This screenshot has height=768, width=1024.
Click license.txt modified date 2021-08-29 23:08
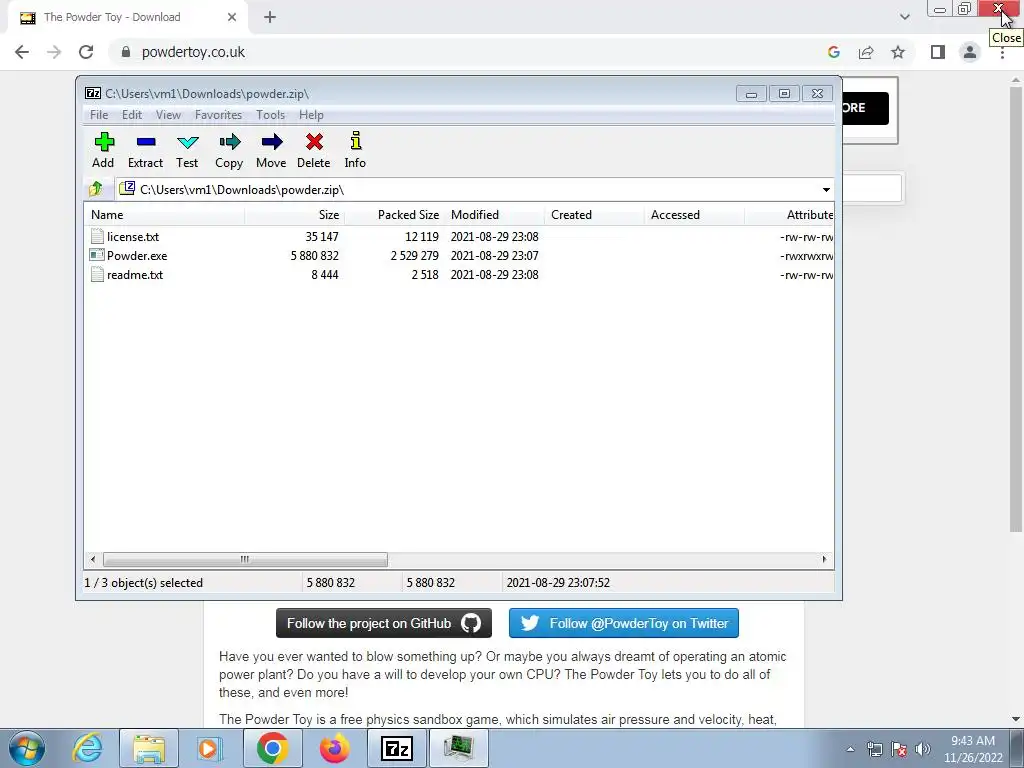click(x=494, y=236)
